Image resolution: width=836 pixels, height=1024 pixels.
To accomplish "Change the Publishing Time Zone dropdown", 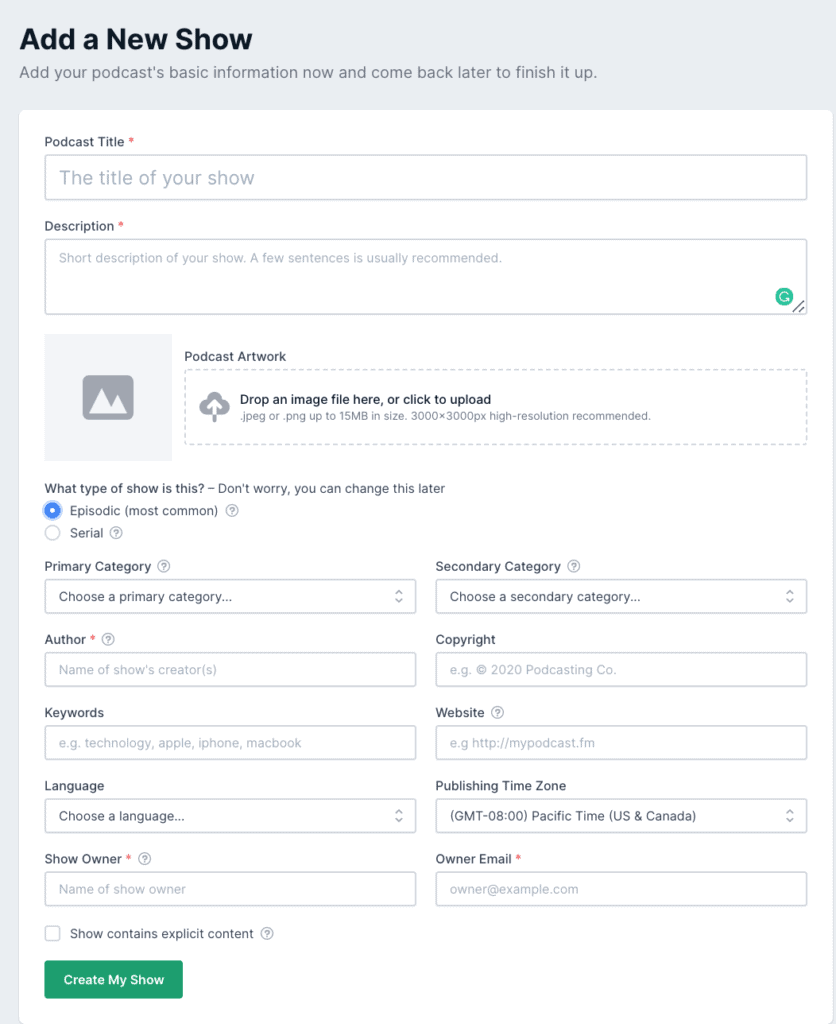I will click(x=621, y=816).
